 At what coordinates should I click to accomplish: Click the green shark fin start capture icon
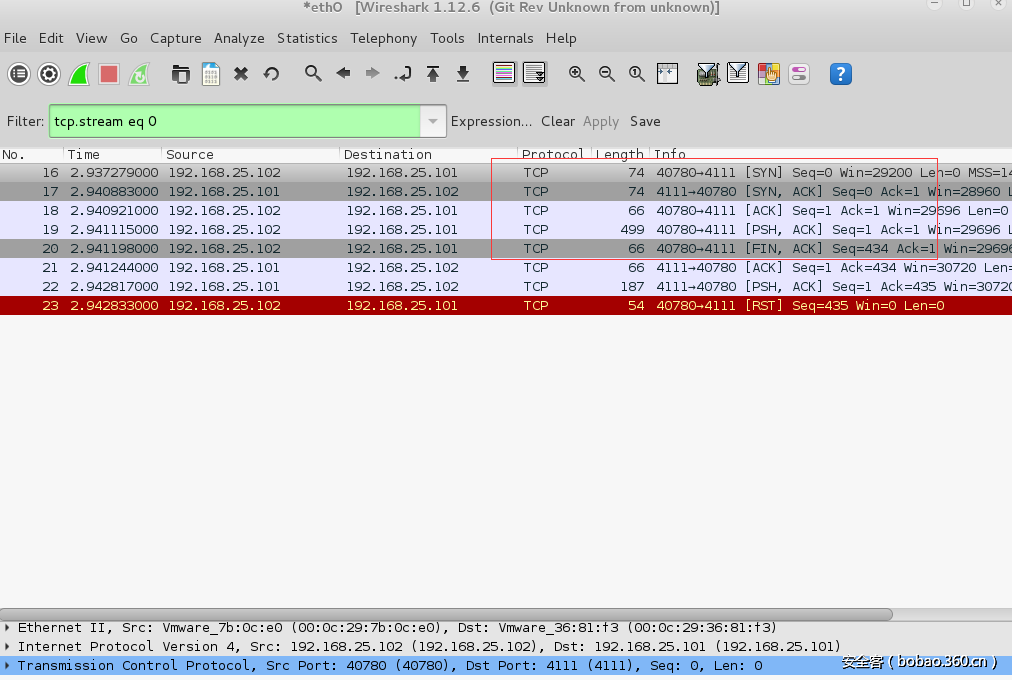pos(79,74)
